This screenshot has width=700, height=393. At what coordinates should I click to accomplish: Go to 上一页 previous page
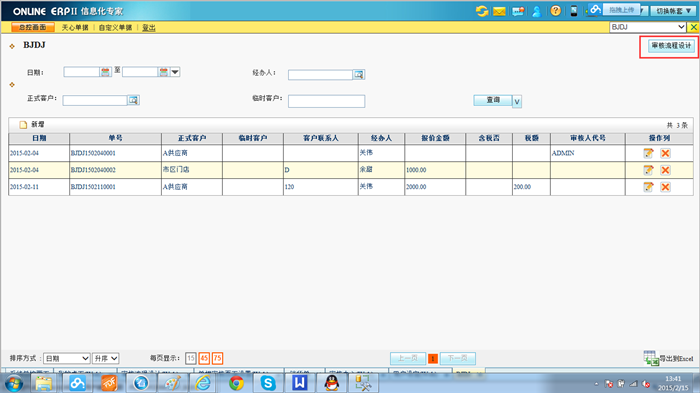(x=408, y=358)
